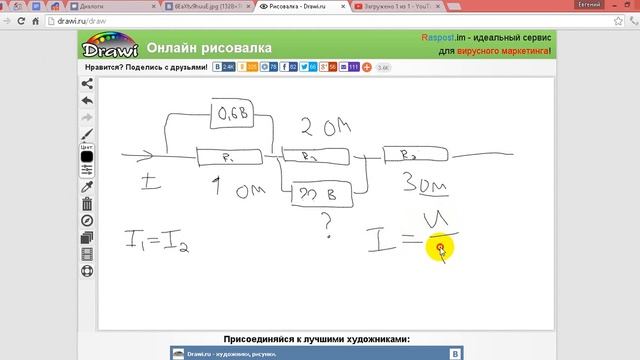640x360 pixels.
Task: Switch to the YouTube browser tab
Action: [396, 6]
